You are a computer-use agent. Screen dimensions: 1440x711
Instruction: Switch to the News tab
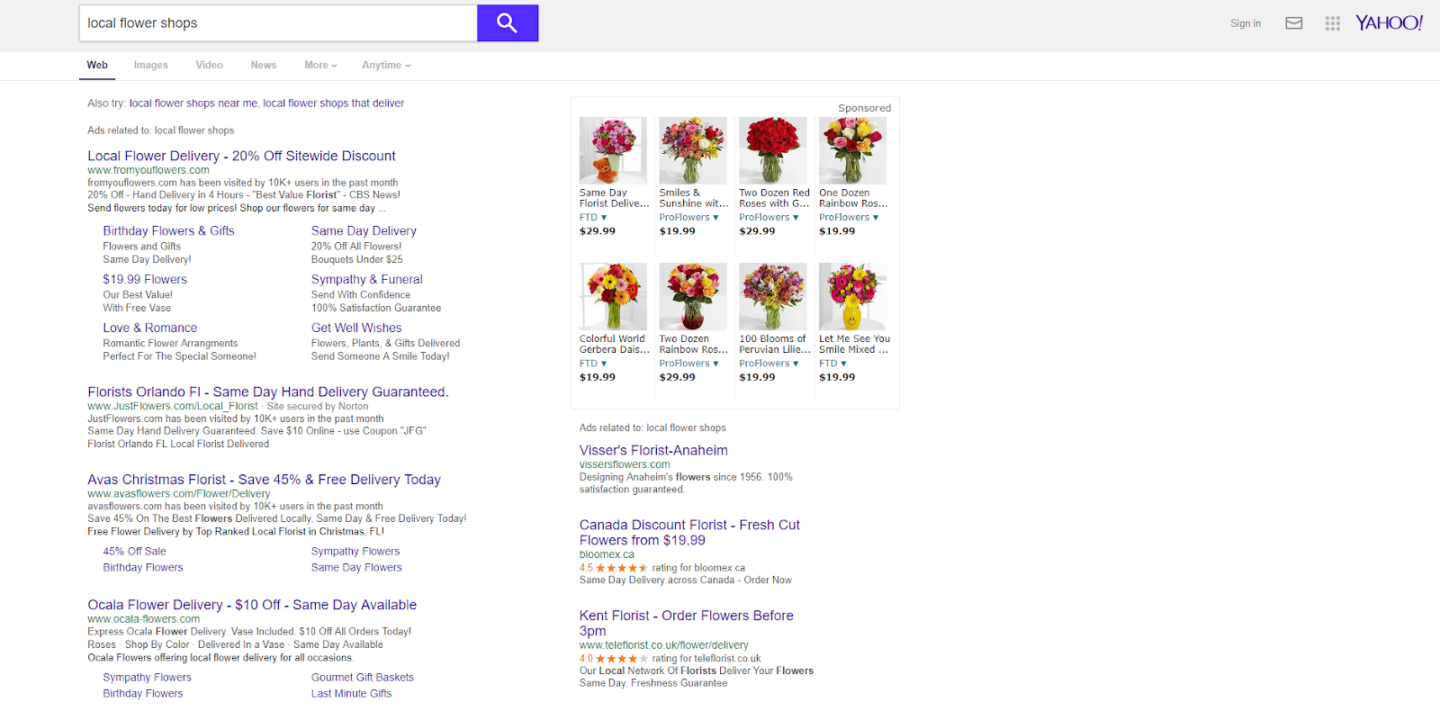[x=263, y=64]
